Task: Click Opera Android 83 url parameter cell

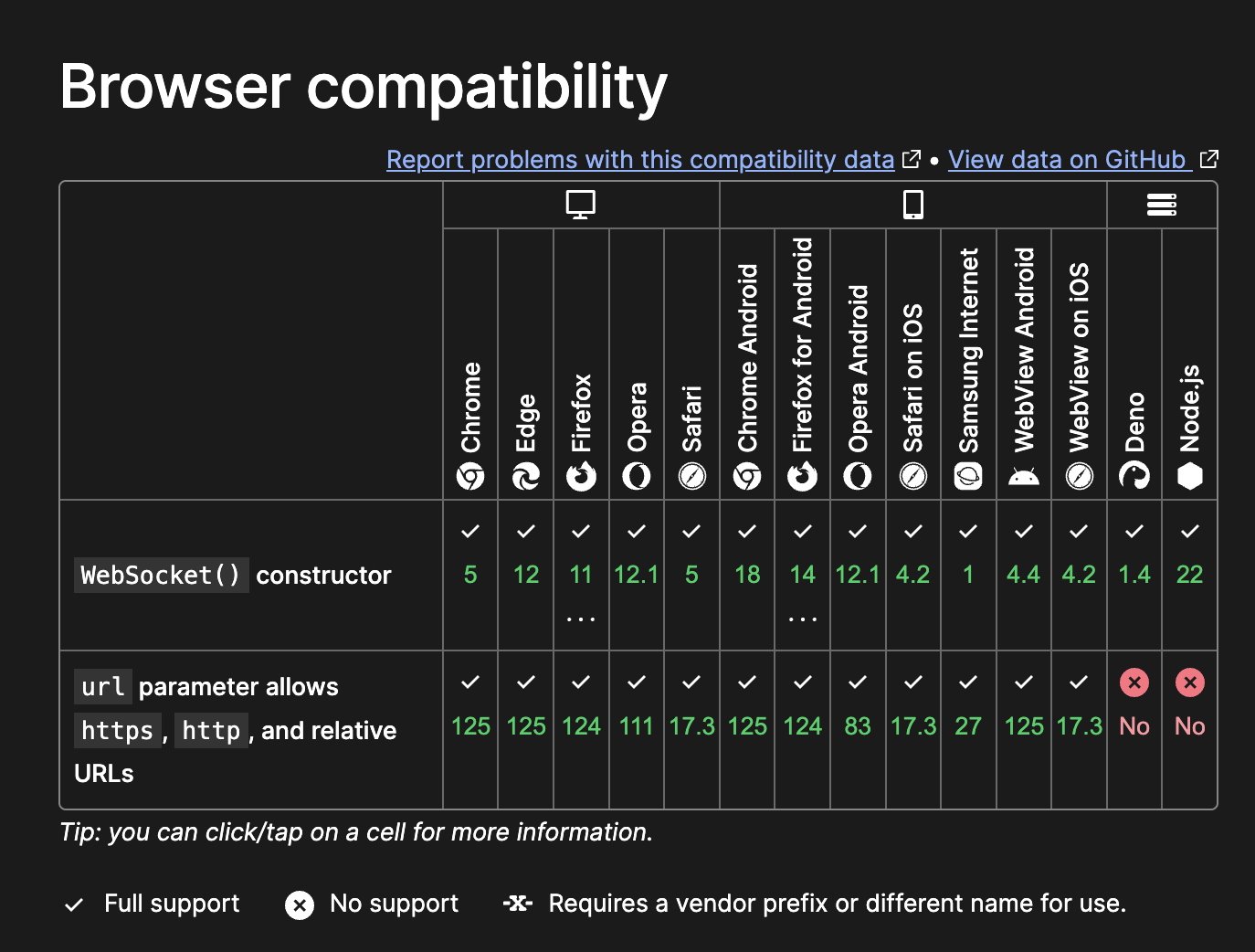Action: (x=858, y=730)
